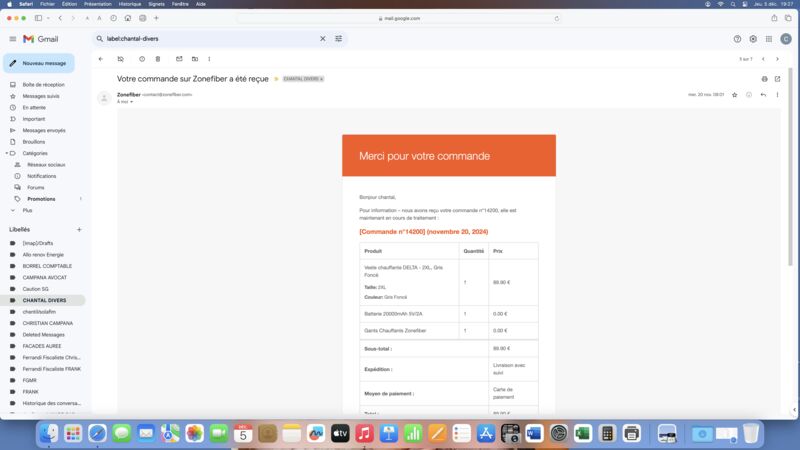Go to newer conversation arrow

click(763, 59)
